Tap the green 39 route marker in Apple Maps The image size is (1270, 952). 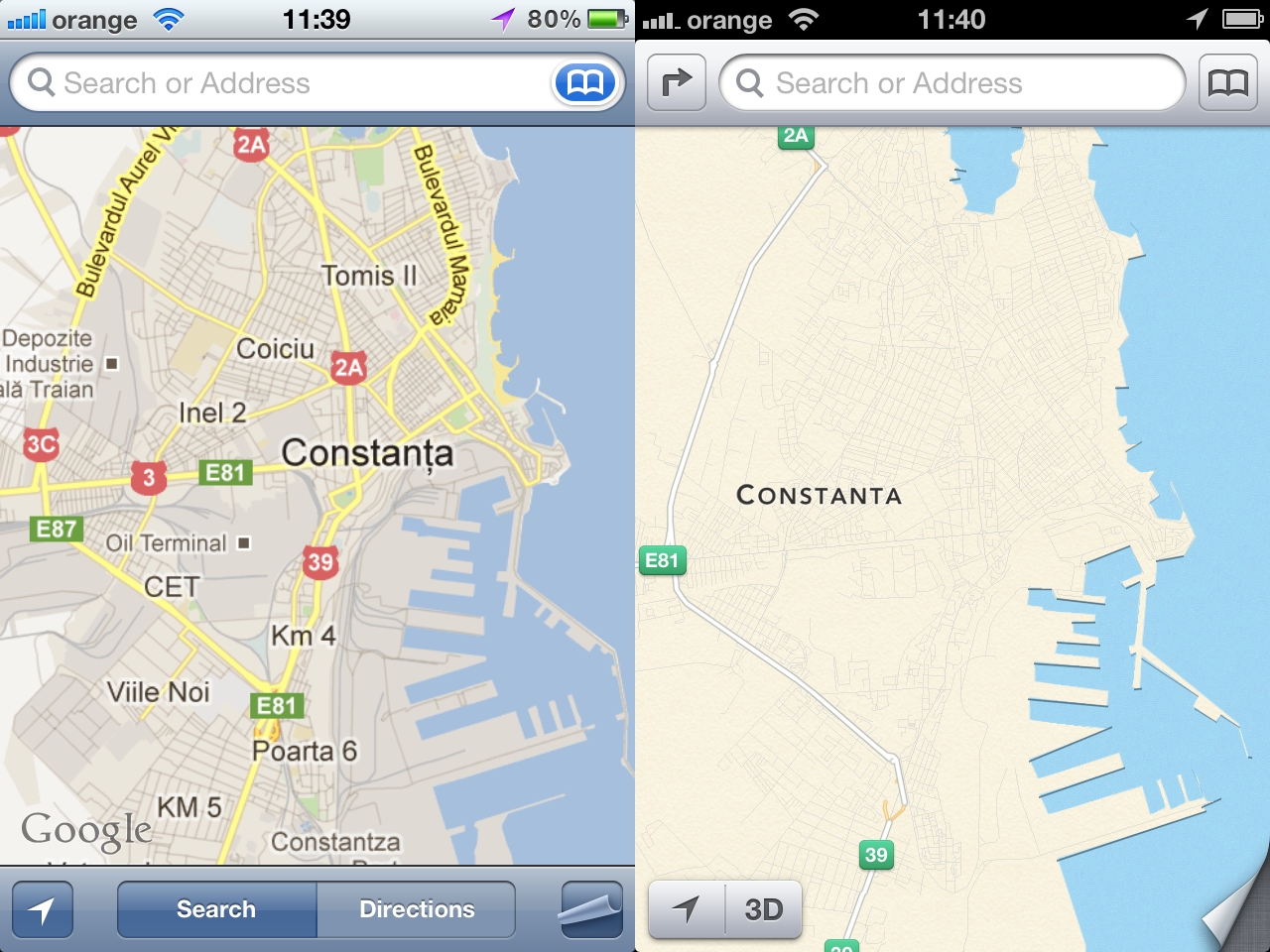(x=876, y=855)
